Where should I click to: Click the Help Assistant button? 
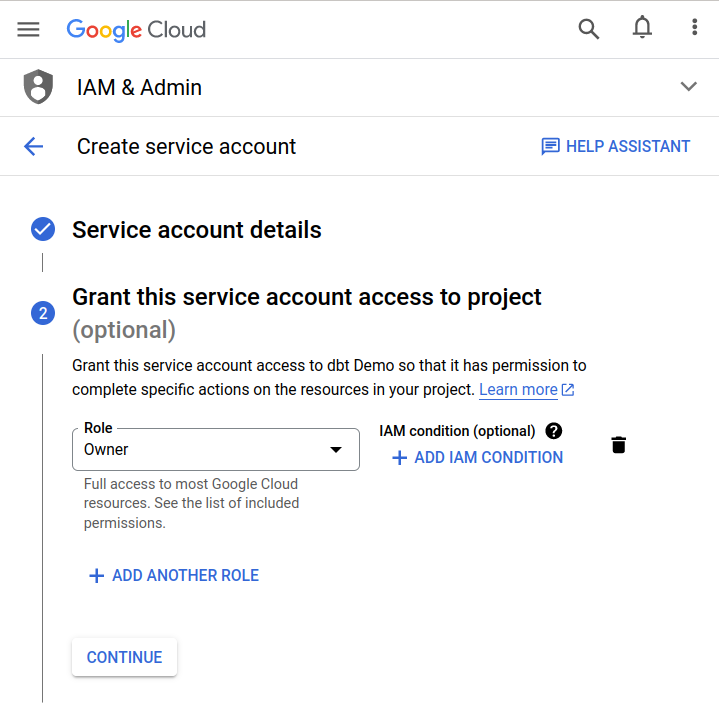click(616, 147)
